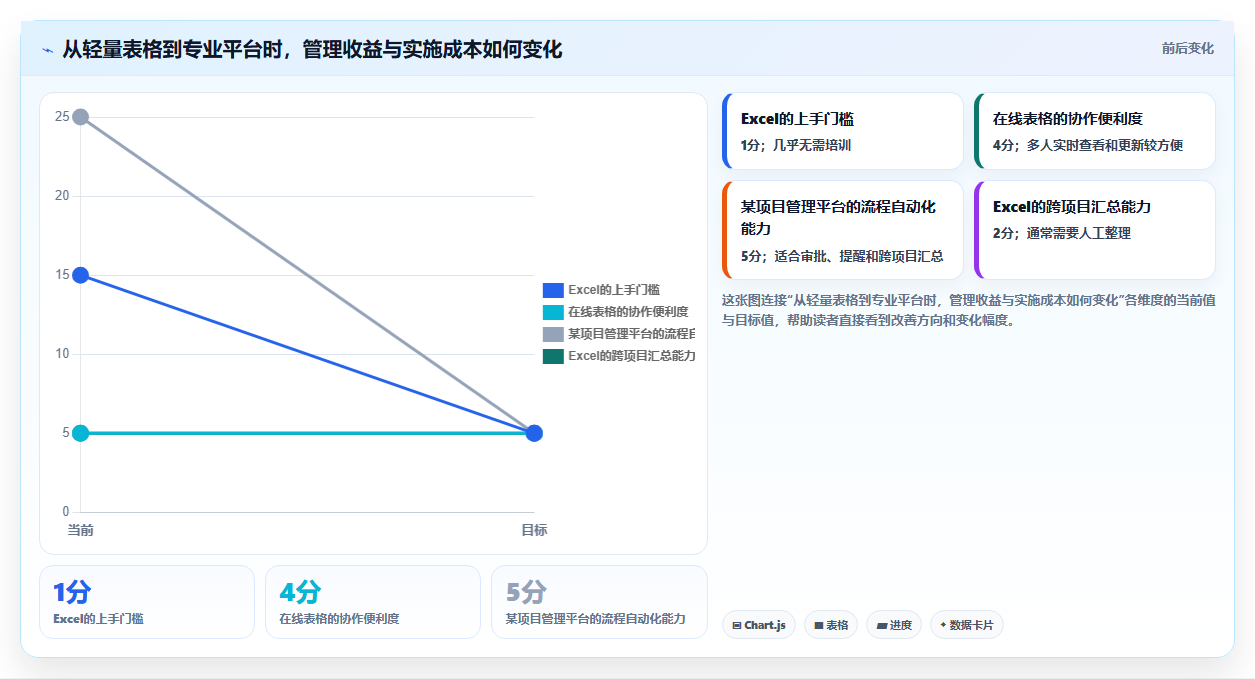Click the Chart.js tag chip
This screenshot has height=679, width=1255.
point(759,625)
